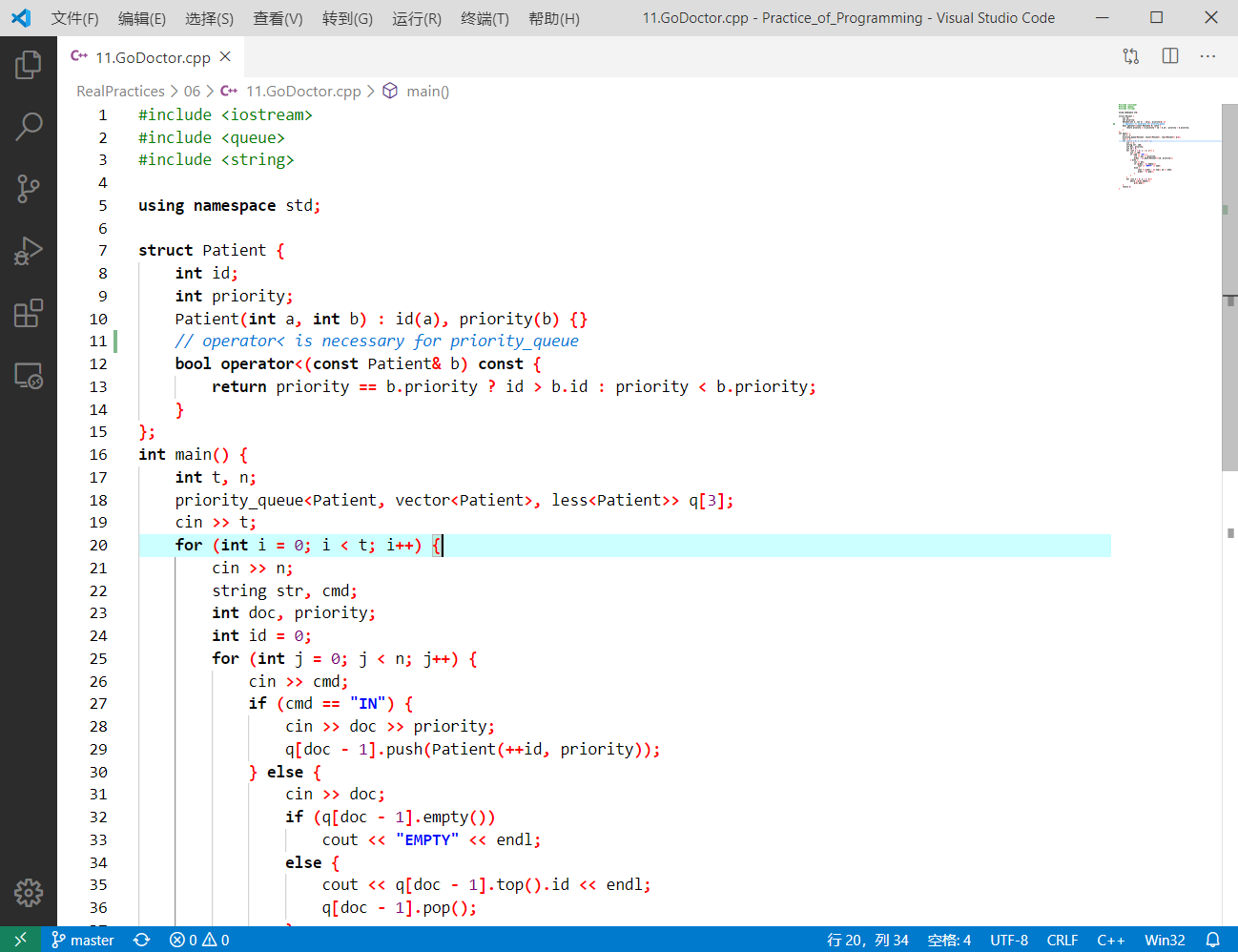The image size is (1238, 952).
Task: Click 行20,列34 to go to line
Action: [869, 940]
